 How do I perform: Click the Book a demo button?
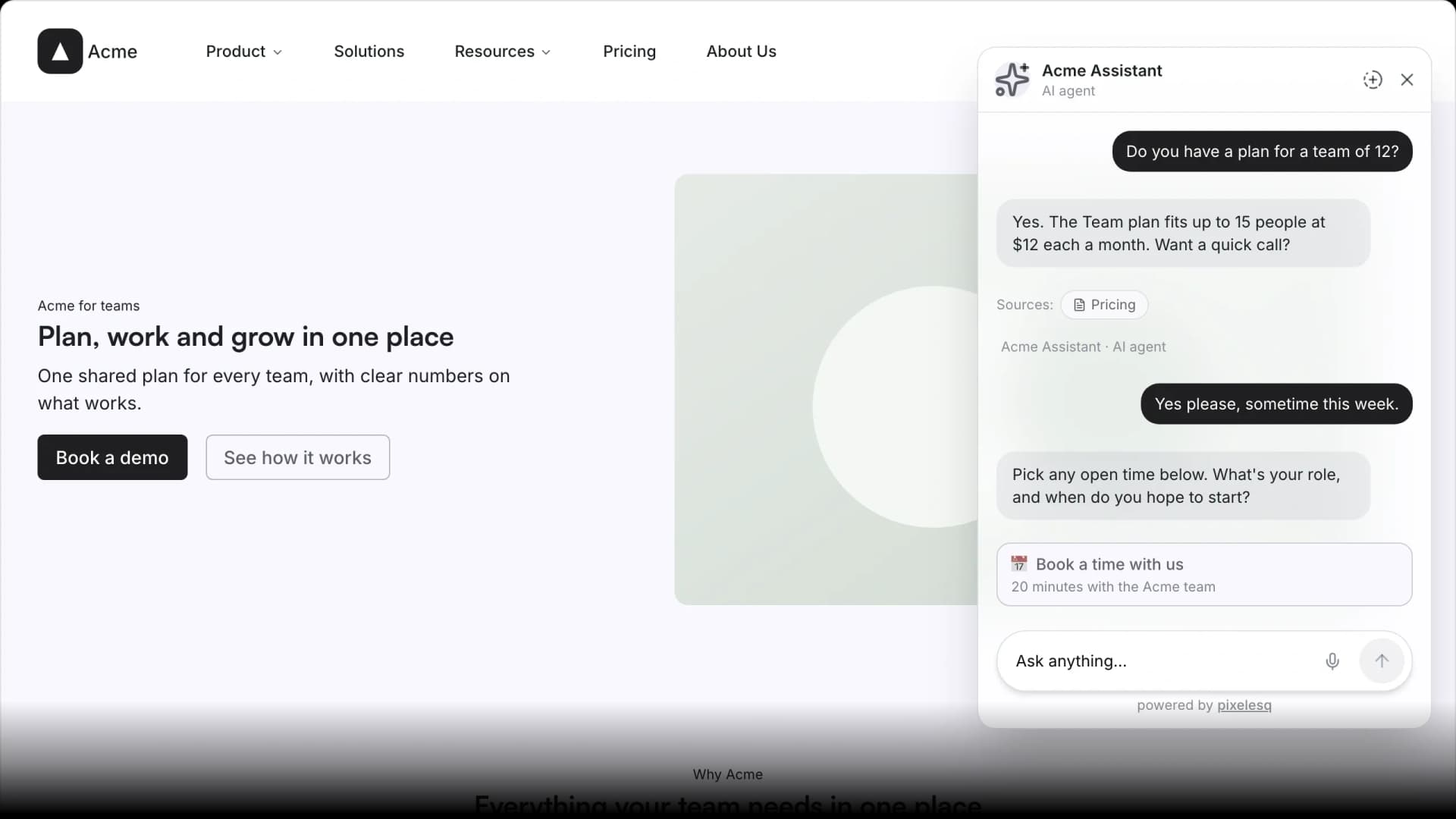[112, 457]
